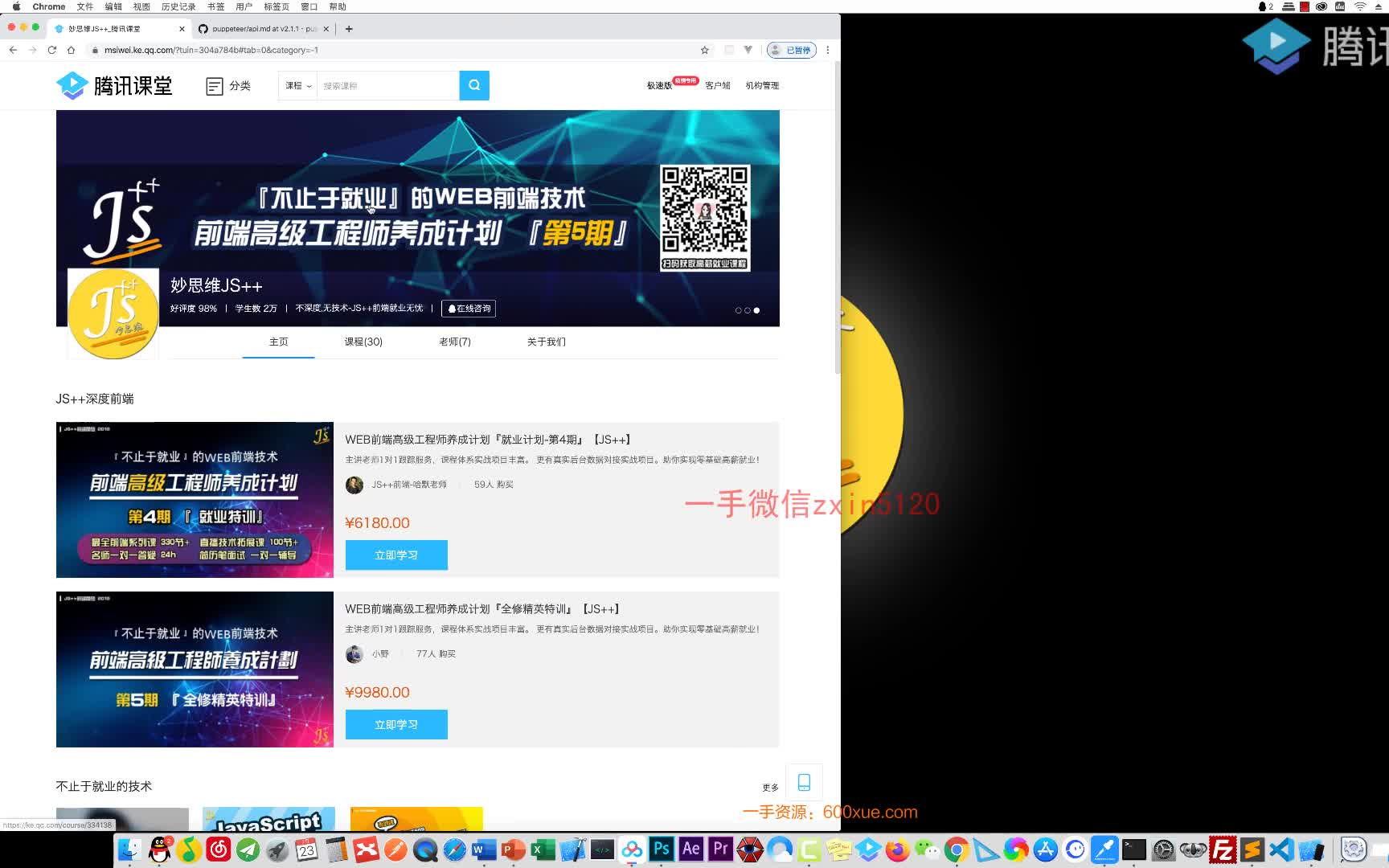Focus the 搜索课程 search input
Viewport: 1389px width, 868px height.
click(x=388, y=85)
